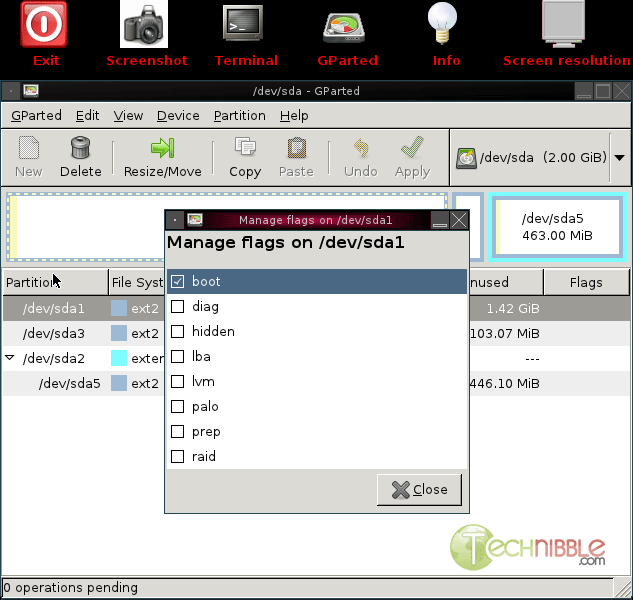633x600 pixels.
Task: Click the Exit power icon
Action: [44, 24]
